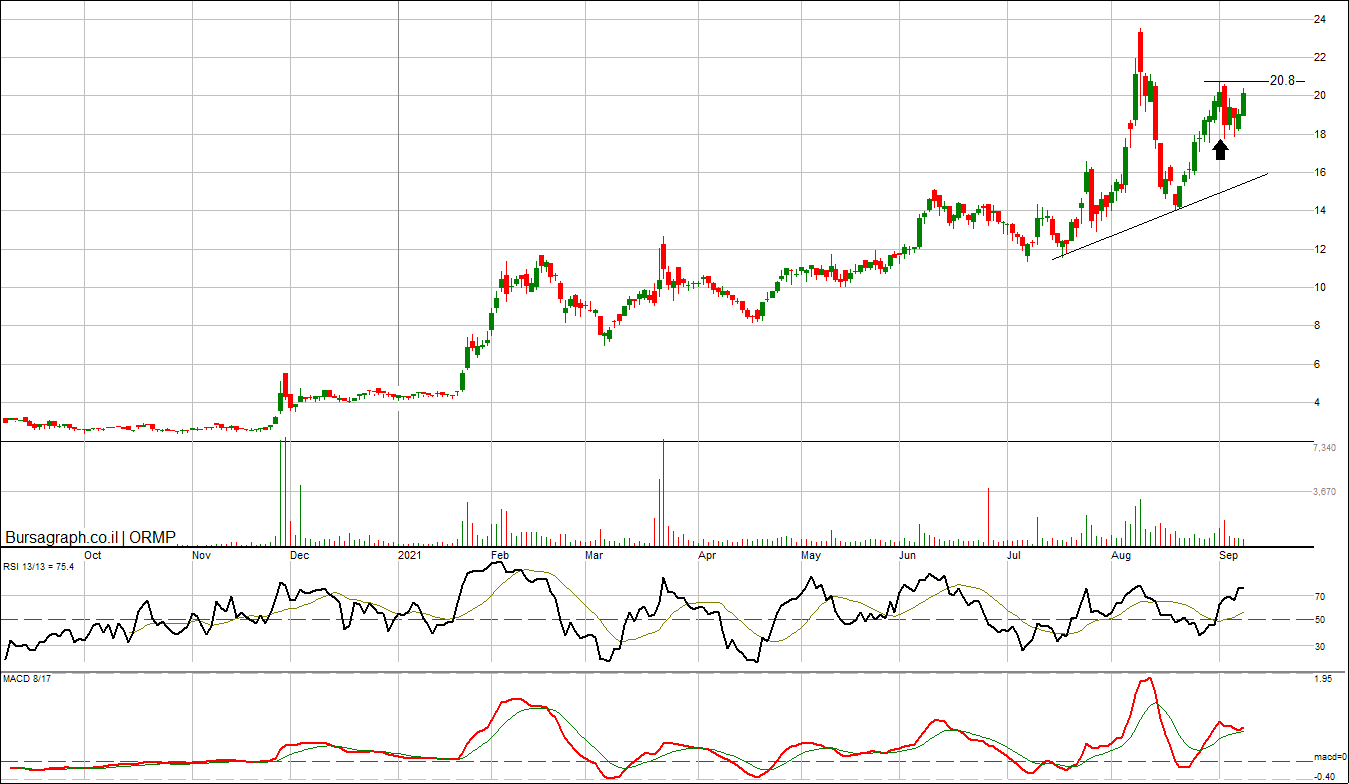
Task: Click the black up arrow annotation
Action: point(1219,150)
